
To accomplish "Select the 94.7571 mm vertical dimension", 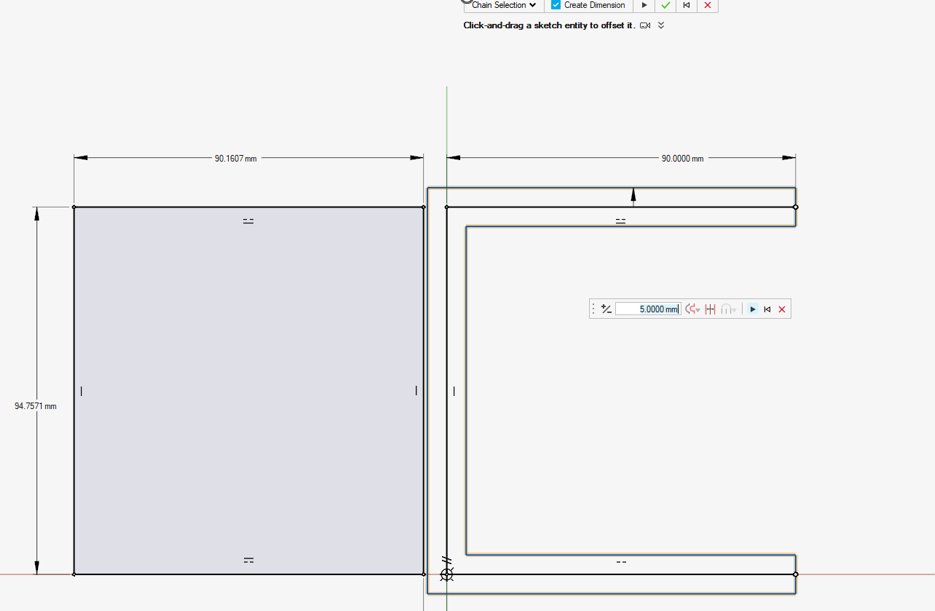I will tap(35, 406).
